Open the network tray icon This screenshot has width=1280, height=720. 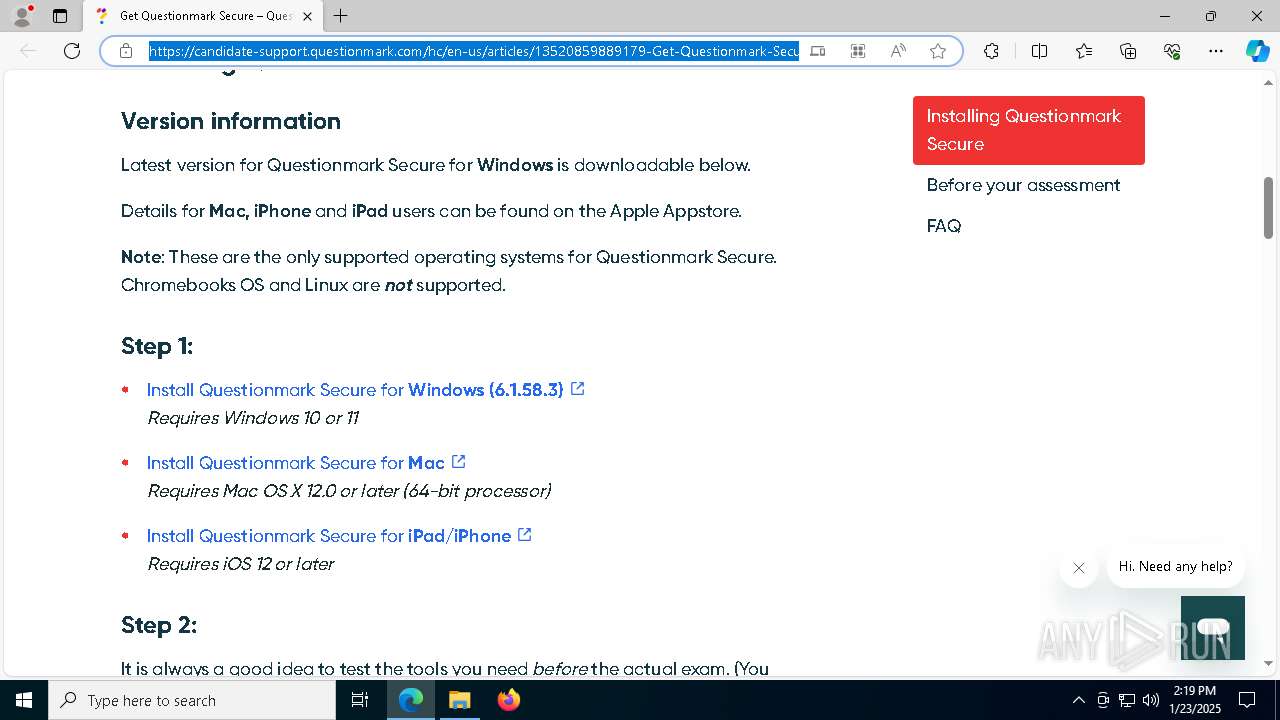coord(1127,700)
